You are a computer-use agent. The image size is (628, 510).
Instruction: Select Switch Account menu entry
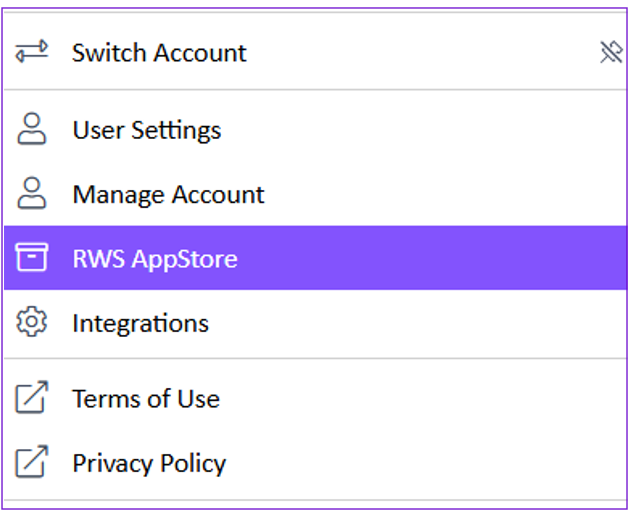coord(315,52)
